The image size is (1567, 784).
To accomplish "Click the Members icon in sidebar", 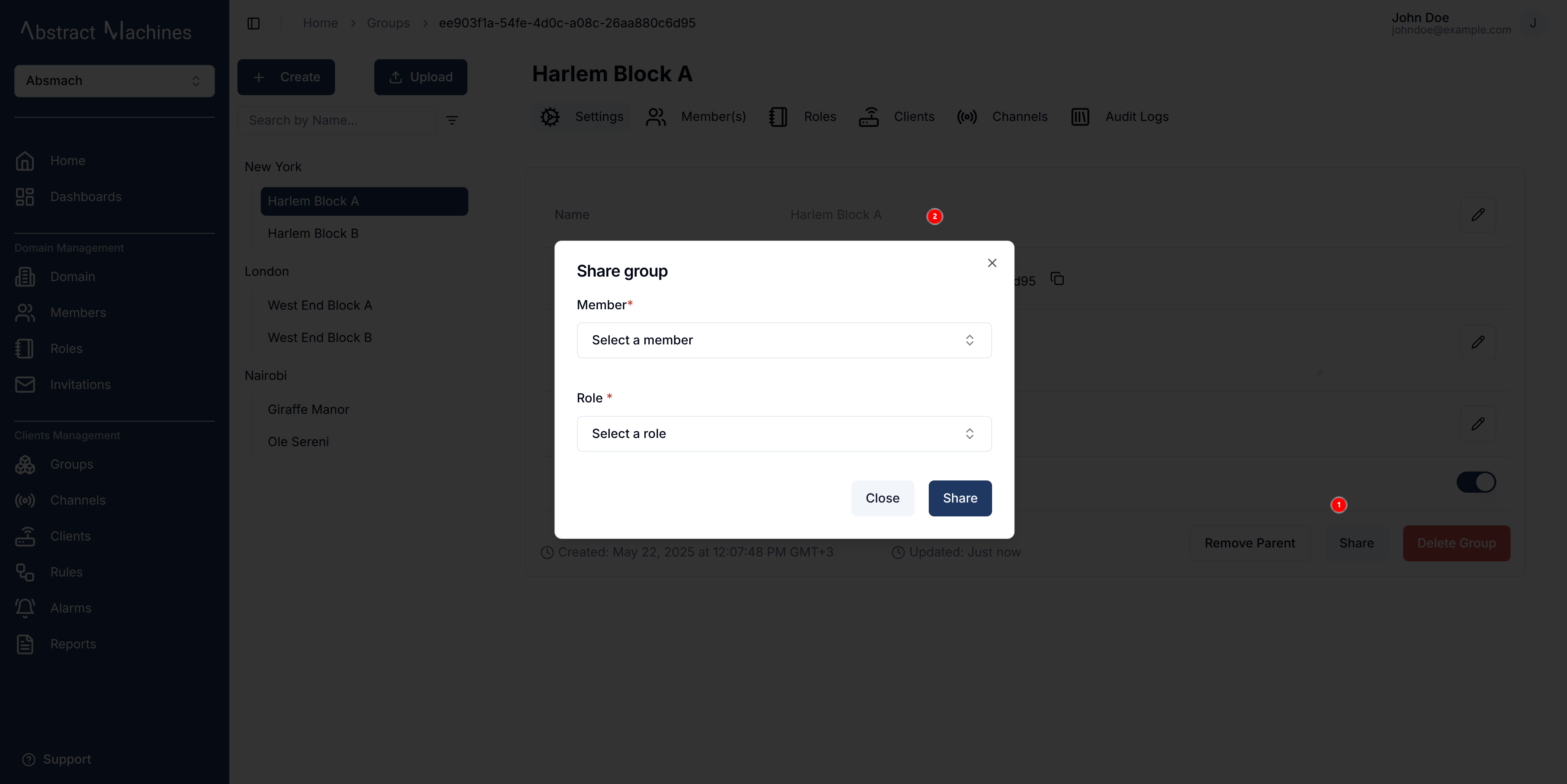I will click(25, 313).
